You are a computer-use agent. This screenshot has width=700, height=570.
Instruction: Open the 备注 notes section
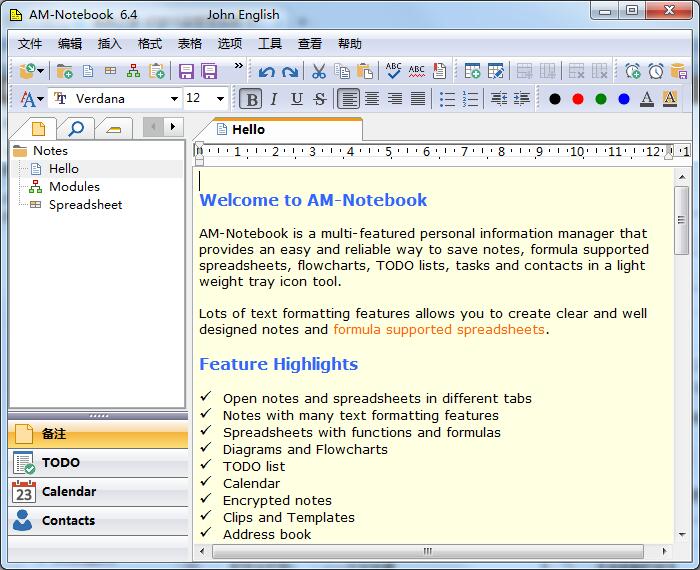pos(98,434)
